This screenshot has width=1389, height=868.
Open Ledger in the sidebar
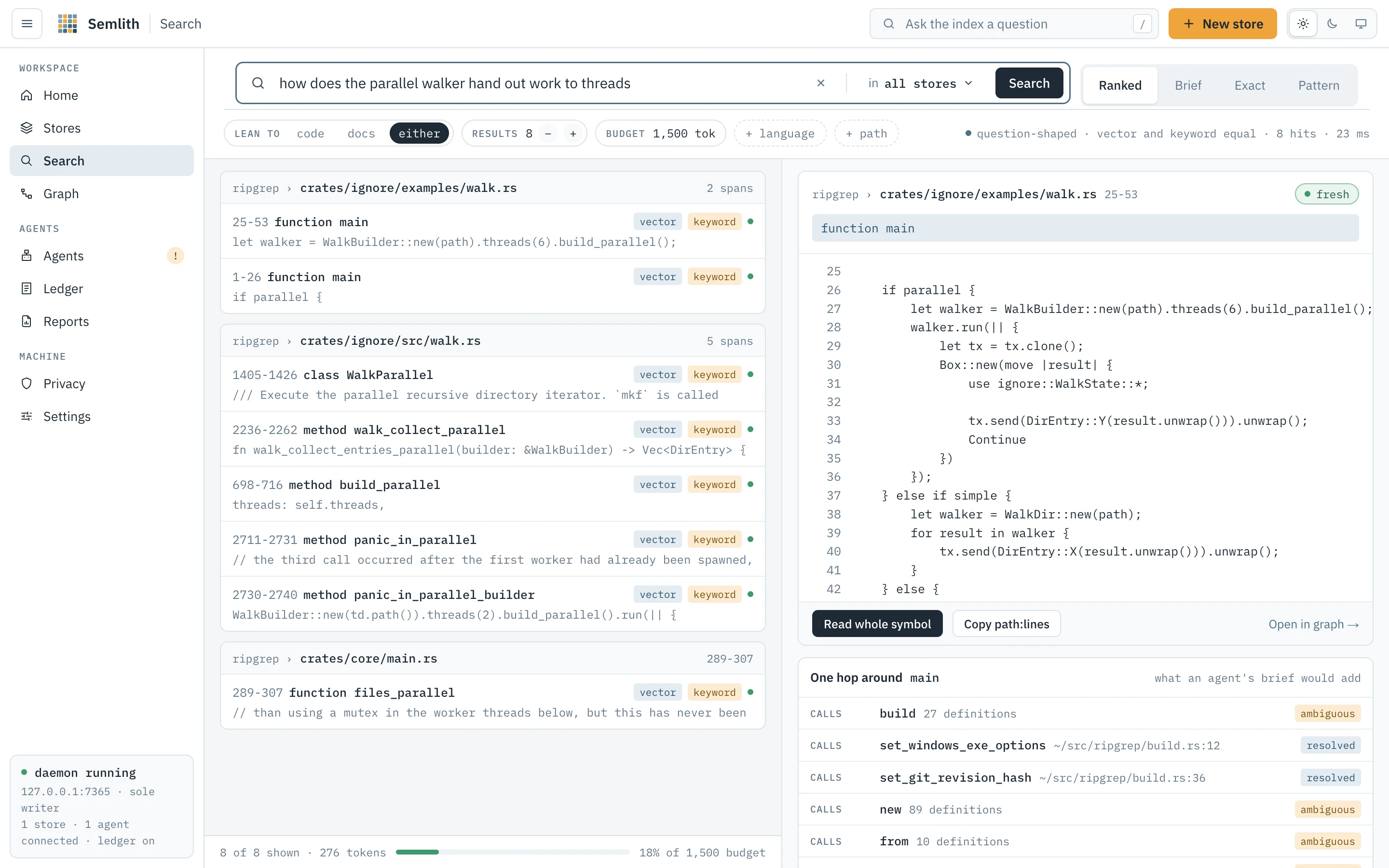point(102,288)
